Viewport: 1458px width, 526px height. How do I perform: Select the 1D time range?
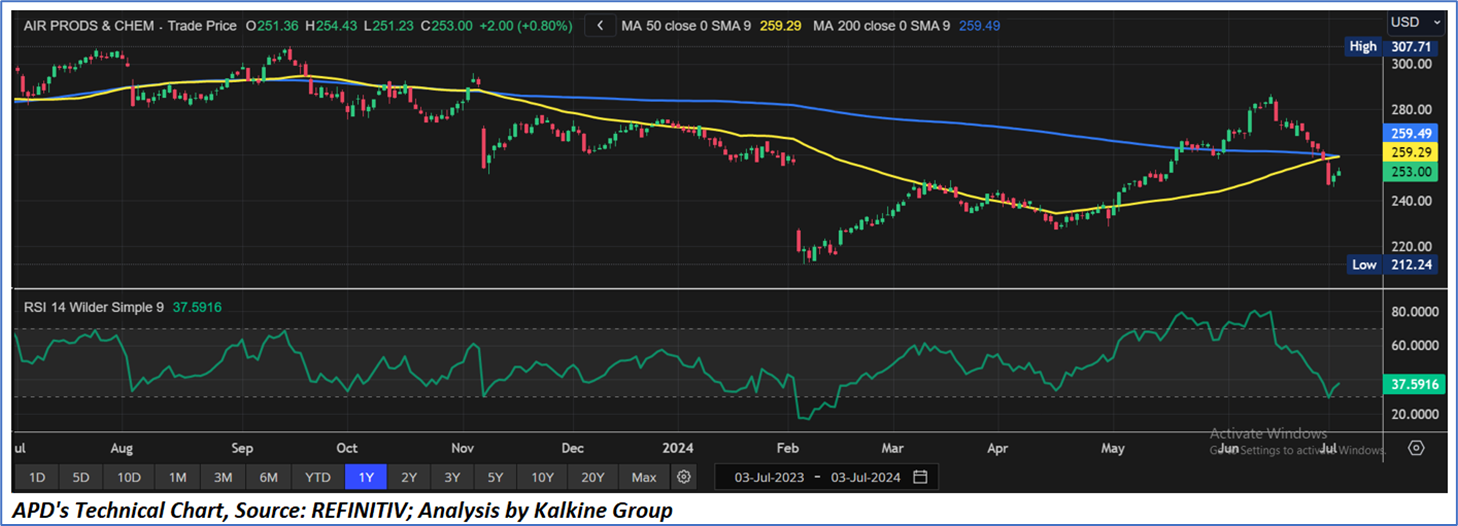(37, 477)
